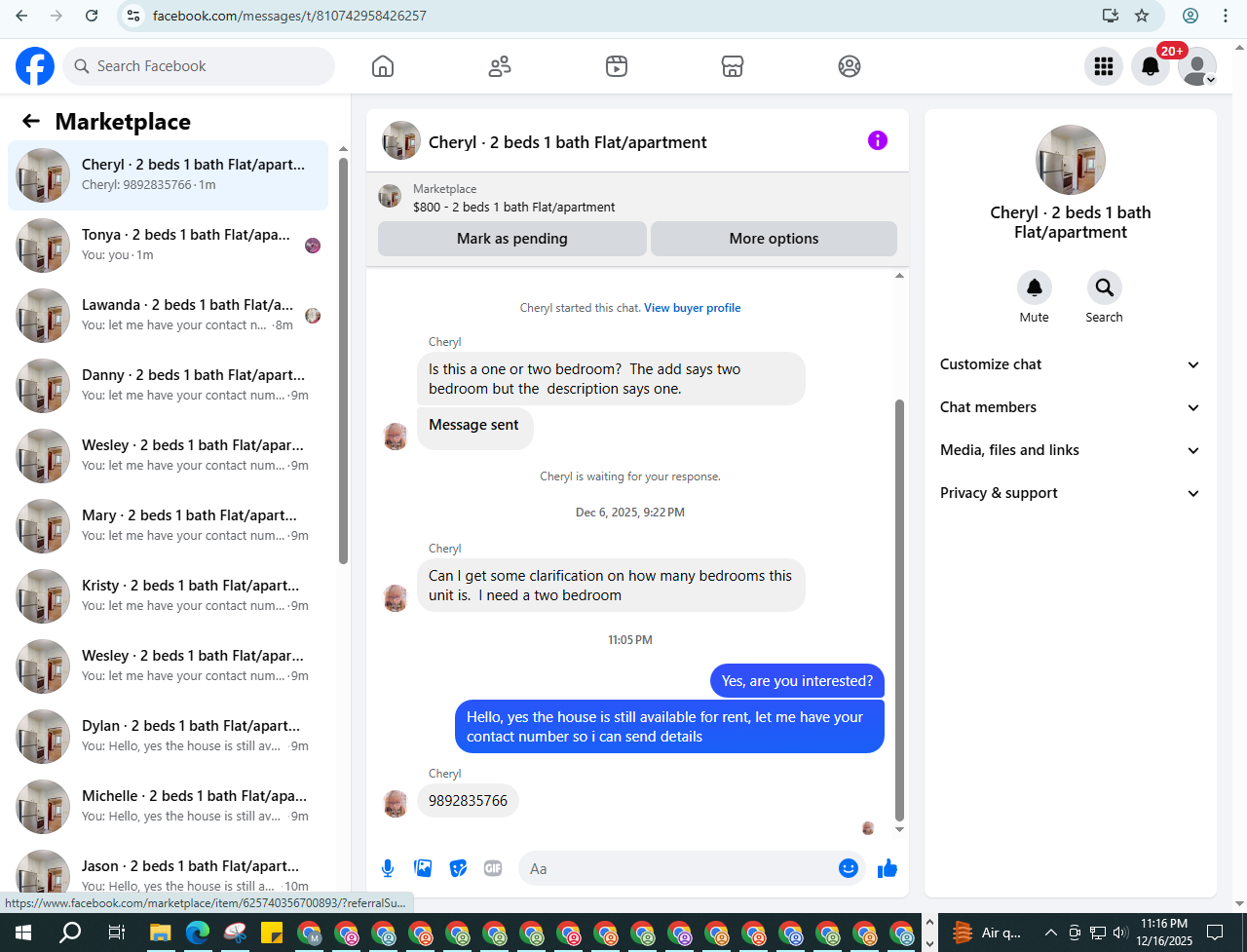Open File Explorer from the taskbar

pyautogui.click(x=160, y=933)
